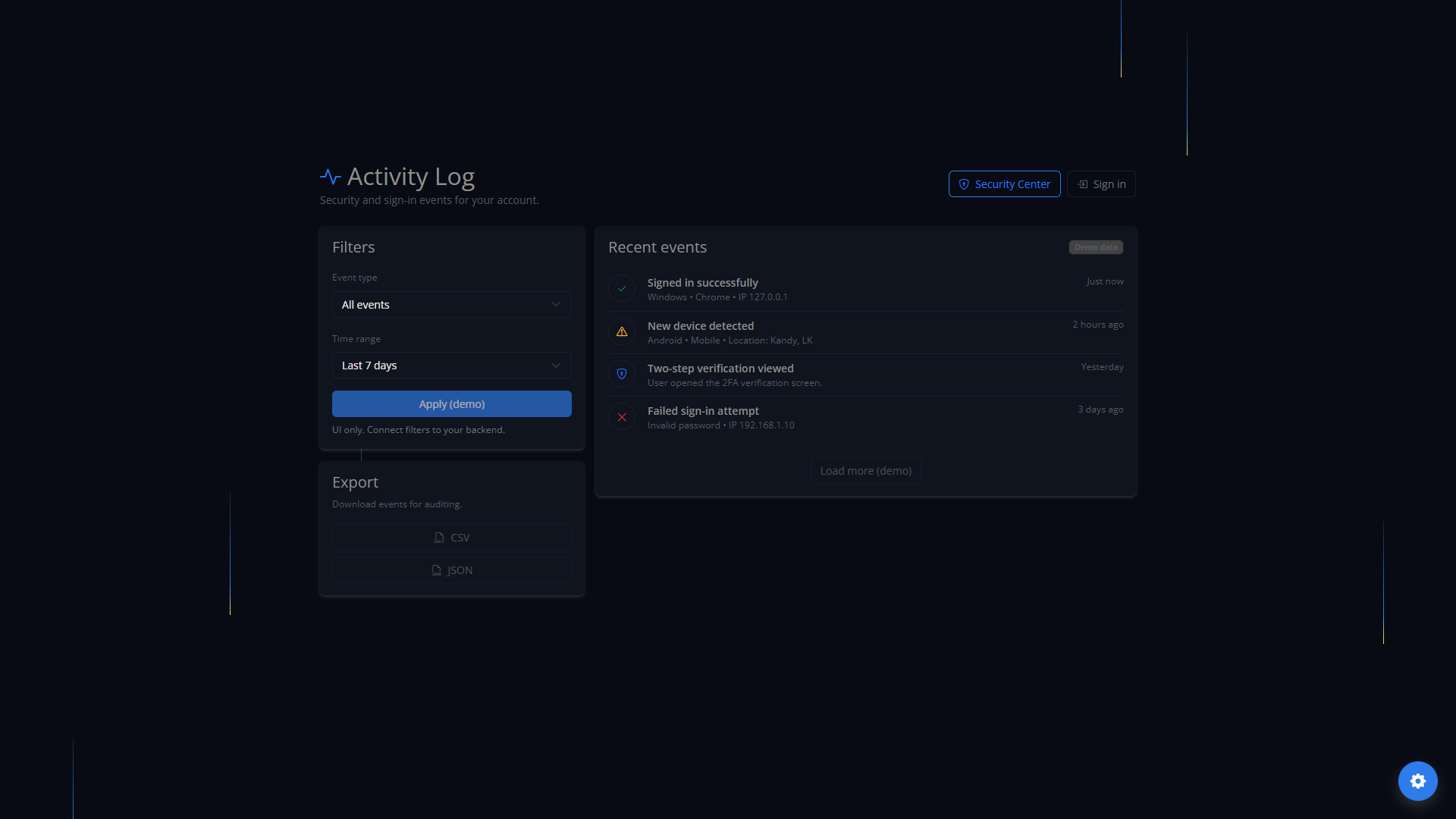
Task: Click the activity pulse icon beside Activity Log
Action: click(330, 177)
